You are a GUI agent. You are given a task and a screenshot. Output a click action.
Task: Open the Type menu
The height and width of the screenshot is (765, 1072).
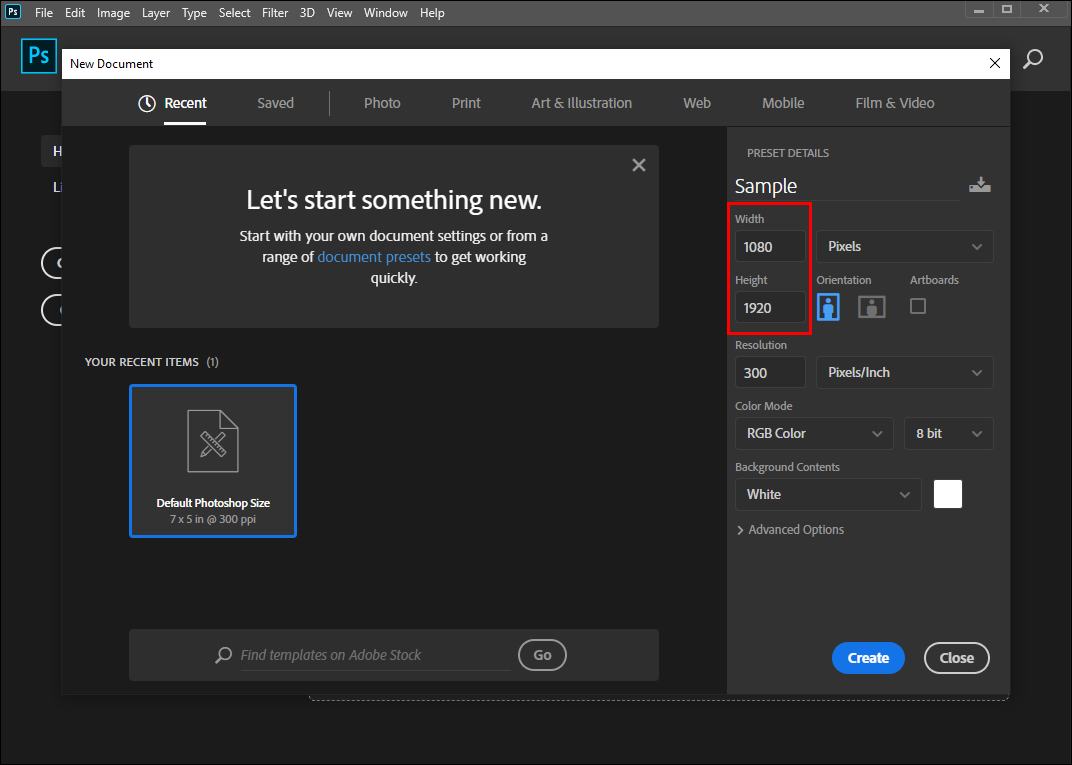[194, 13]
